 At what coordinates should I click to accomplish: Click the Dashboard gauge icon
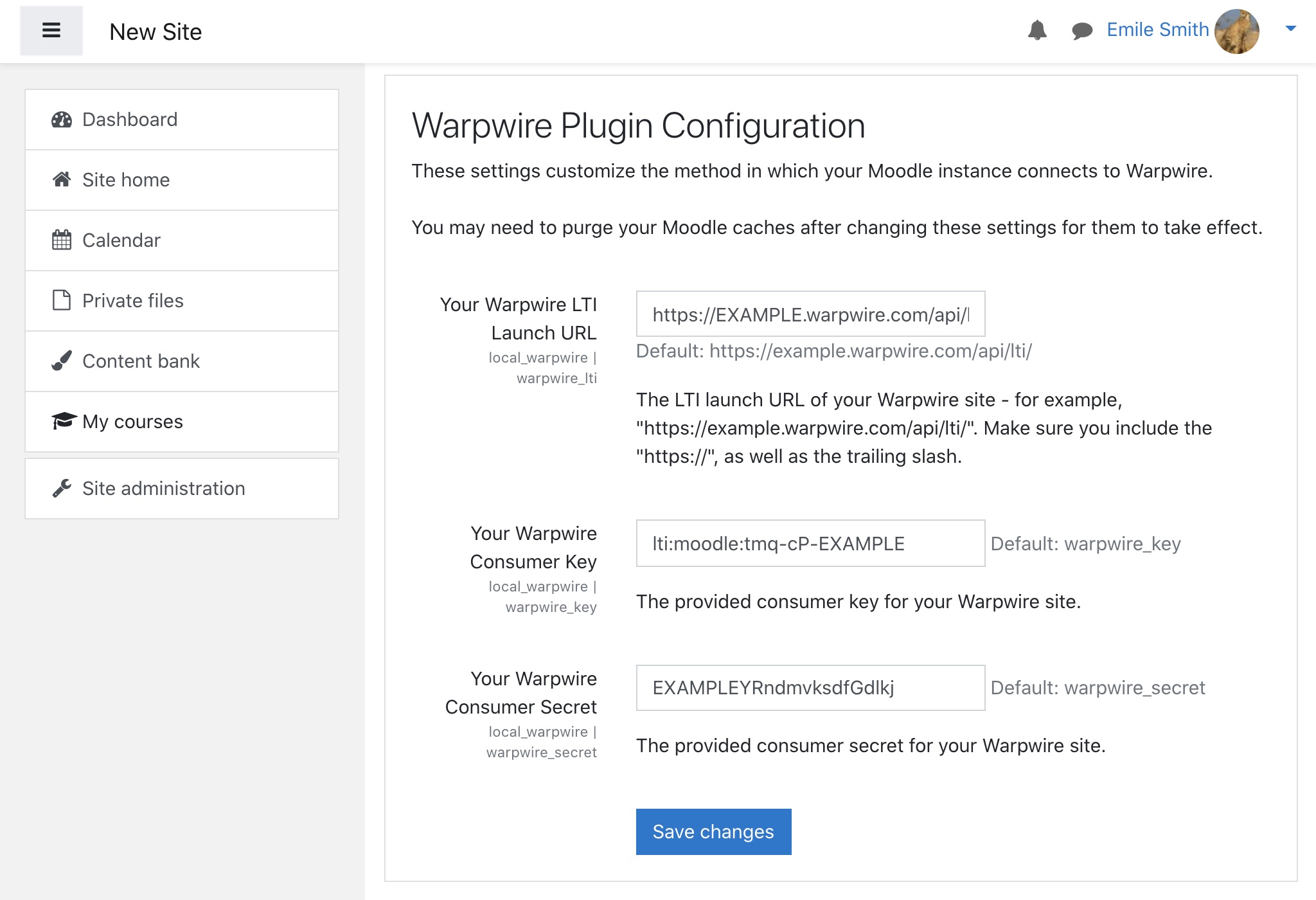pos(62,120)
